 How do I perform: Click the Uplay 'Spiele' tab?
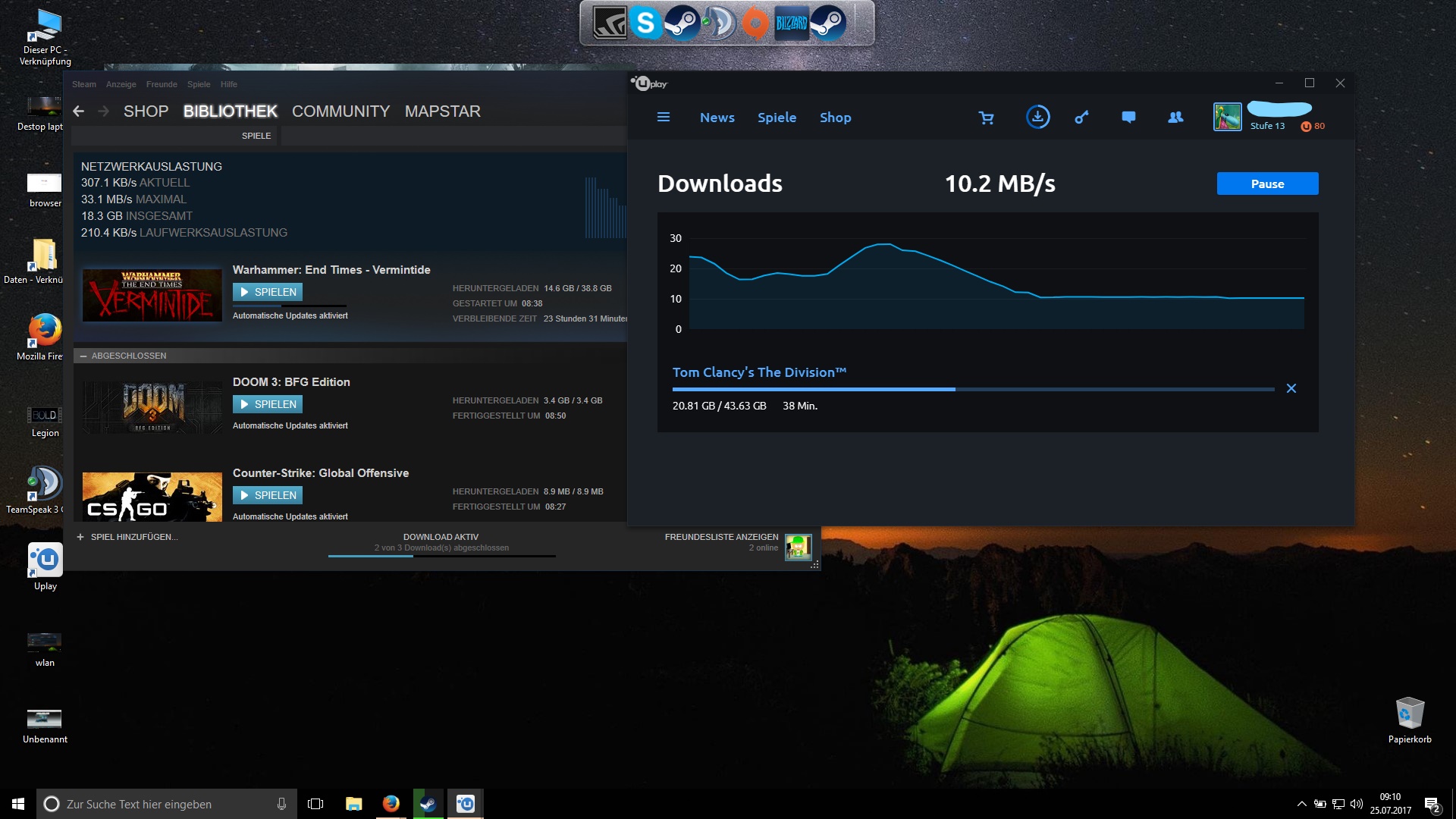coord(777,118)
